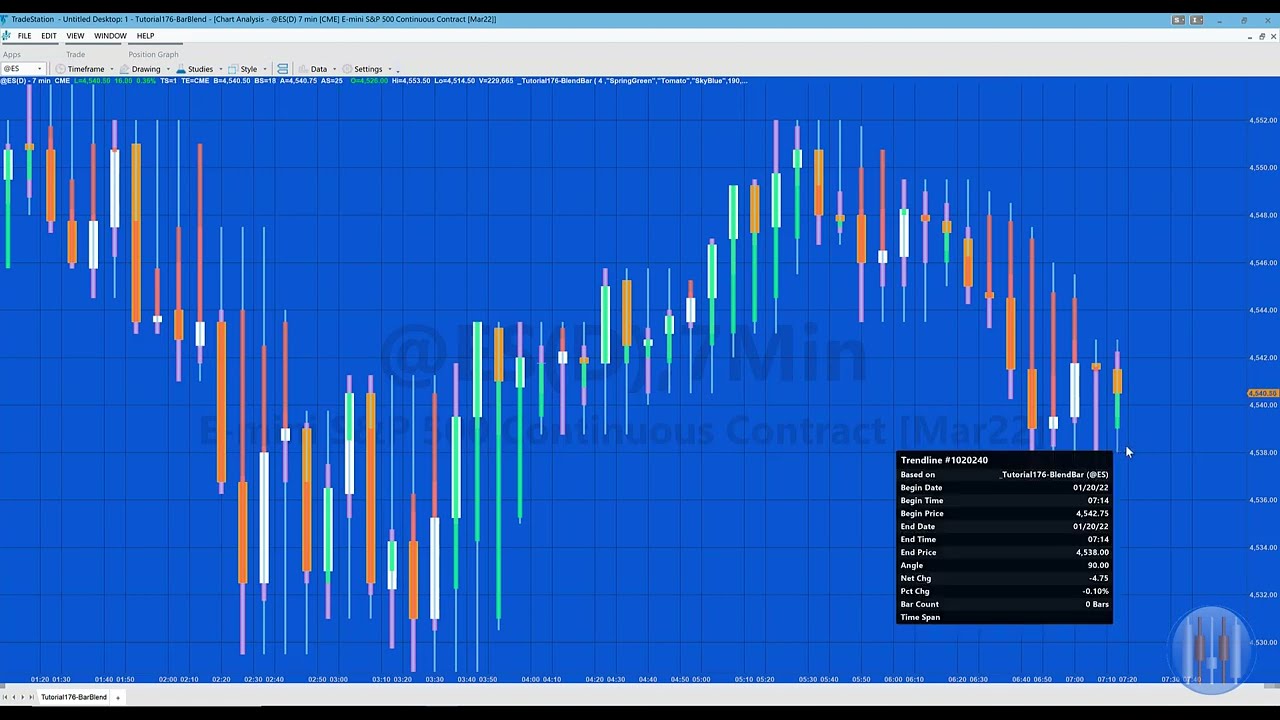This screenshot has height=720, width=1280.
Task: Click the Angle 90.00 value
Action: [x=1098, y=565]
